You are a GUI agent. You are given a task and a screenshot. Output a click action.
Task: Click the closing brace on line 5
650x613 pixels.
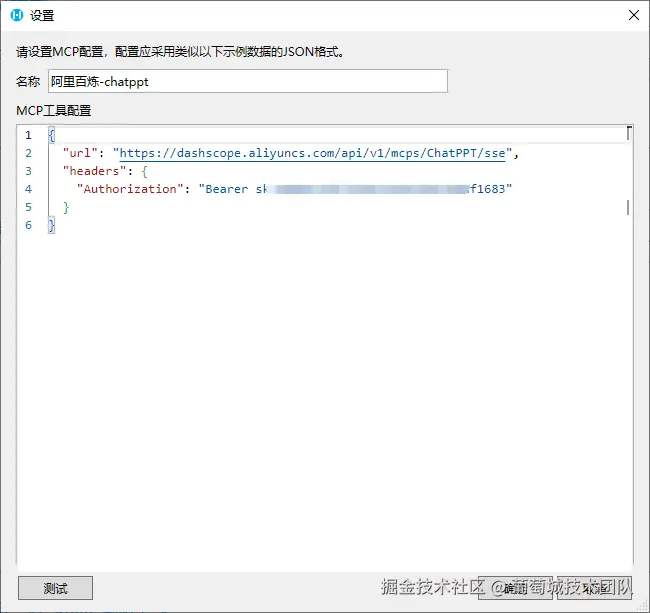pos(66,207)
